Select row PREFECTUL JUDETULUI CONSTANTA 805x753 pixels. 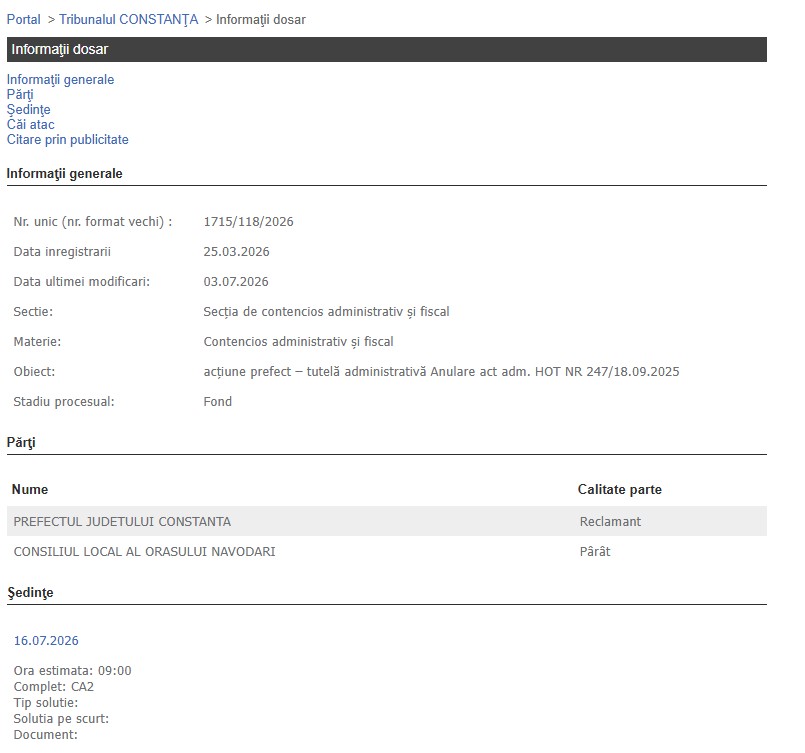click(x=387, y=522)
